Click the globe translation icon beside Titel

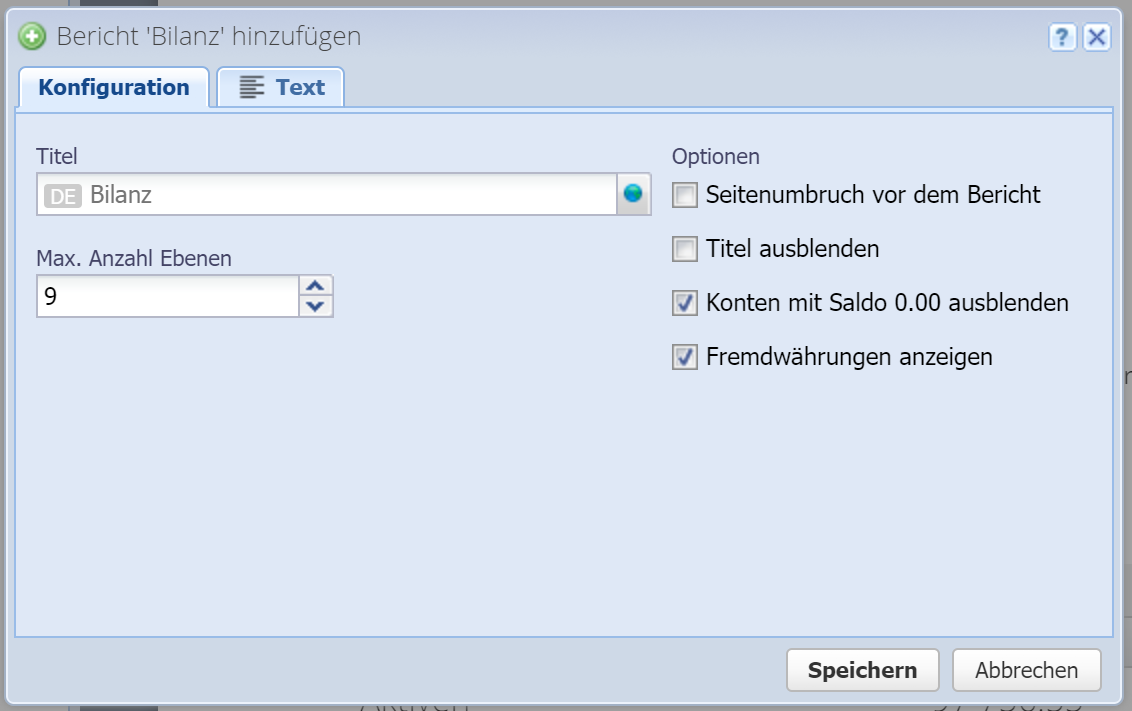point(633,194)
